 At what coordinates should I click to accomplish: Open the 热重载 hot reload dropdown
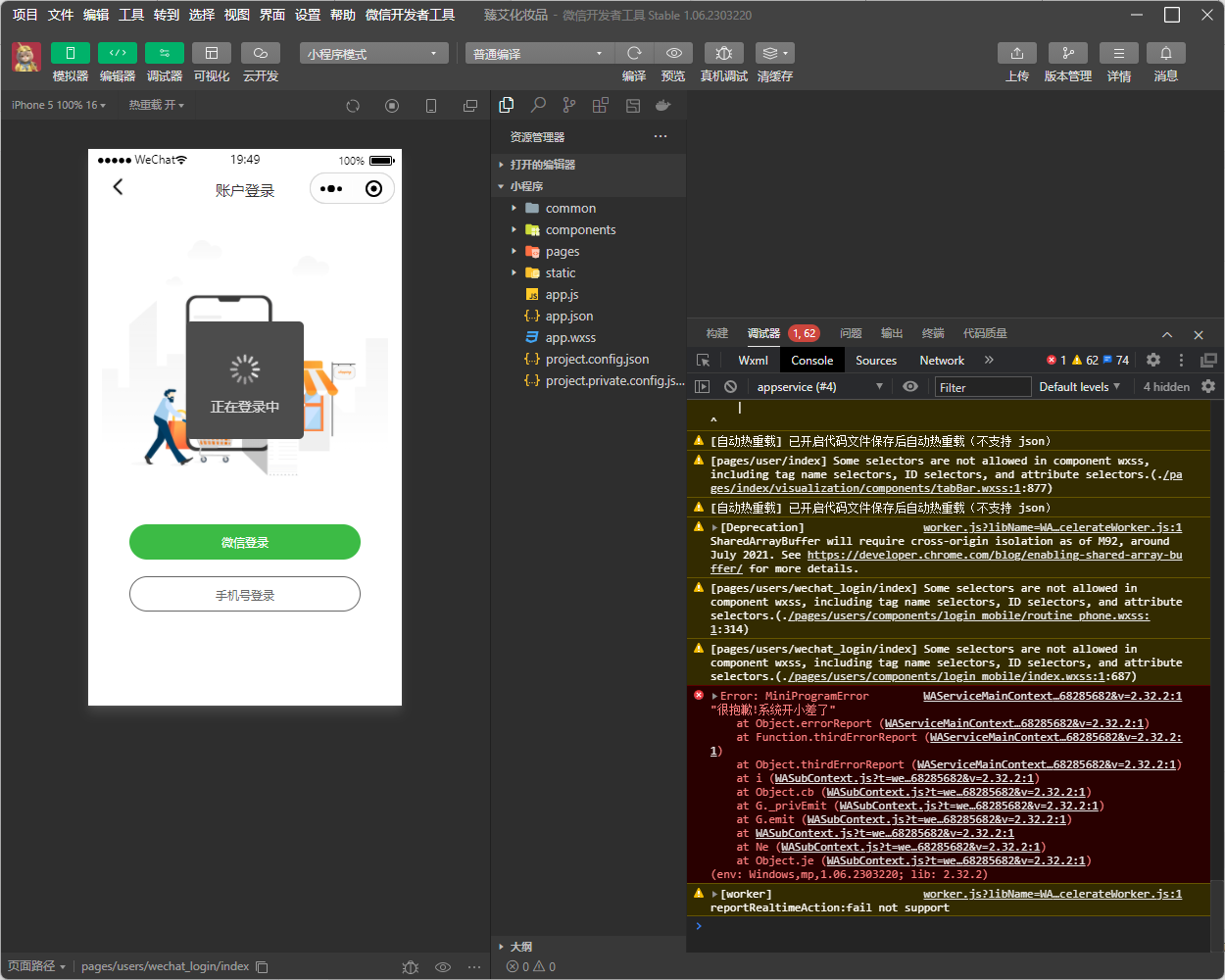pyautogui.click(x=157, y=105)
